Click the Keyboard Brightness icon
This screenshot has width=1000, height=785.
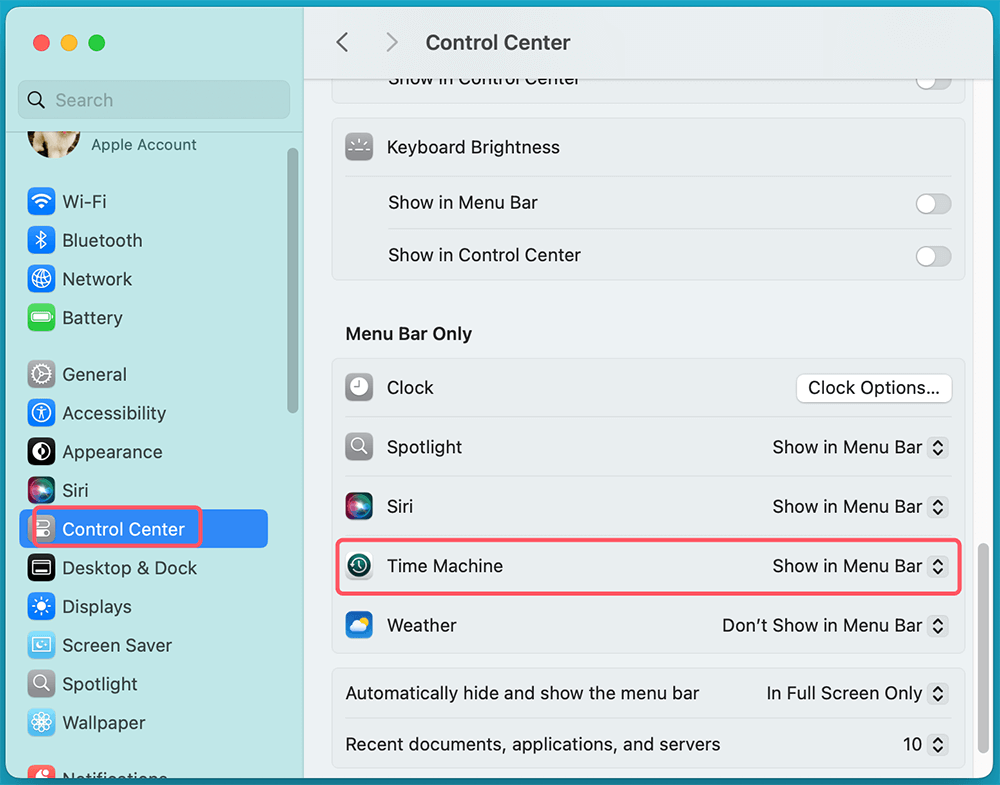(x=359, y=146)
